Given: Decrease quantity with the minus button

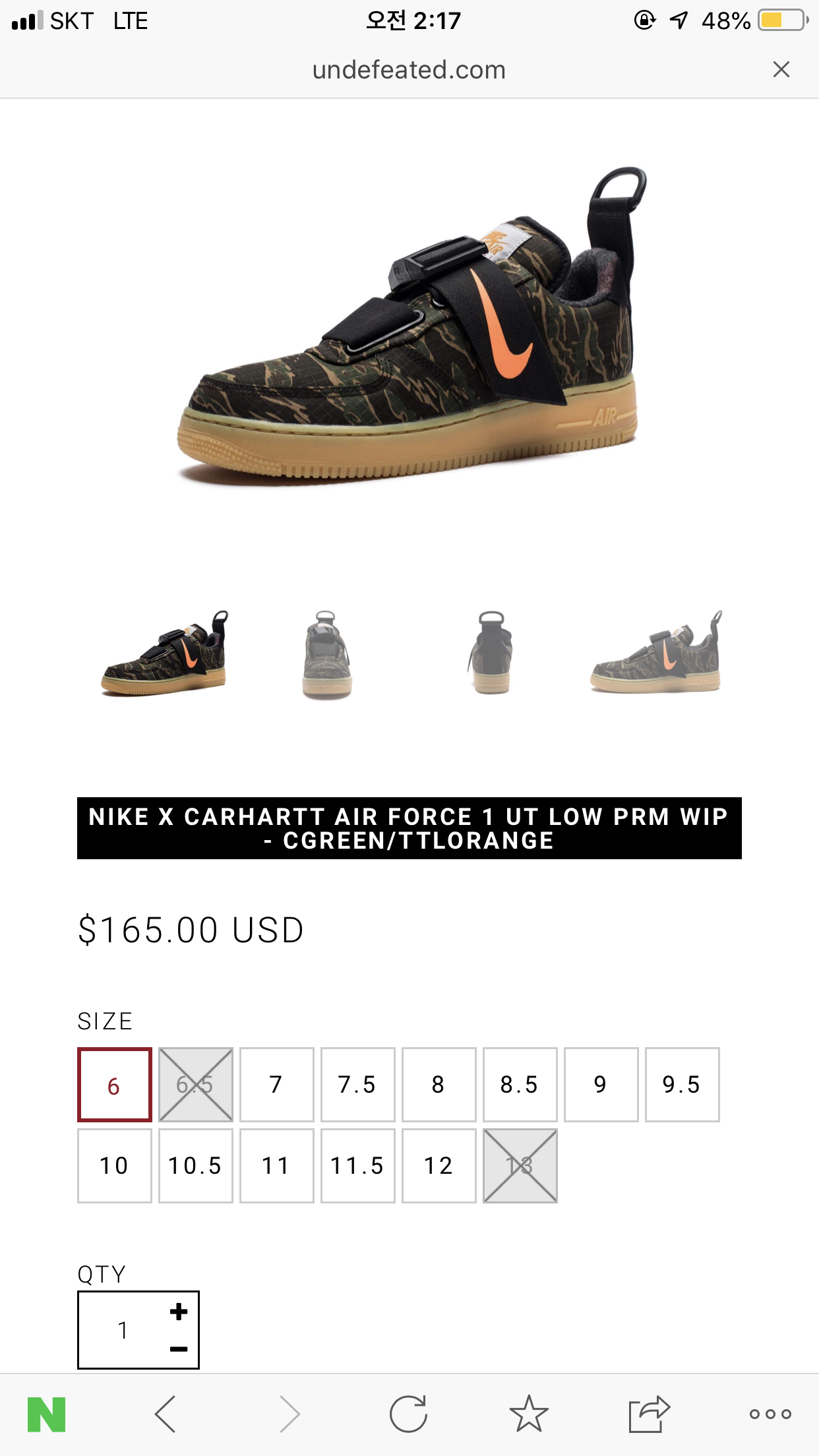Looking at the screenshot, I should 178,1349.
